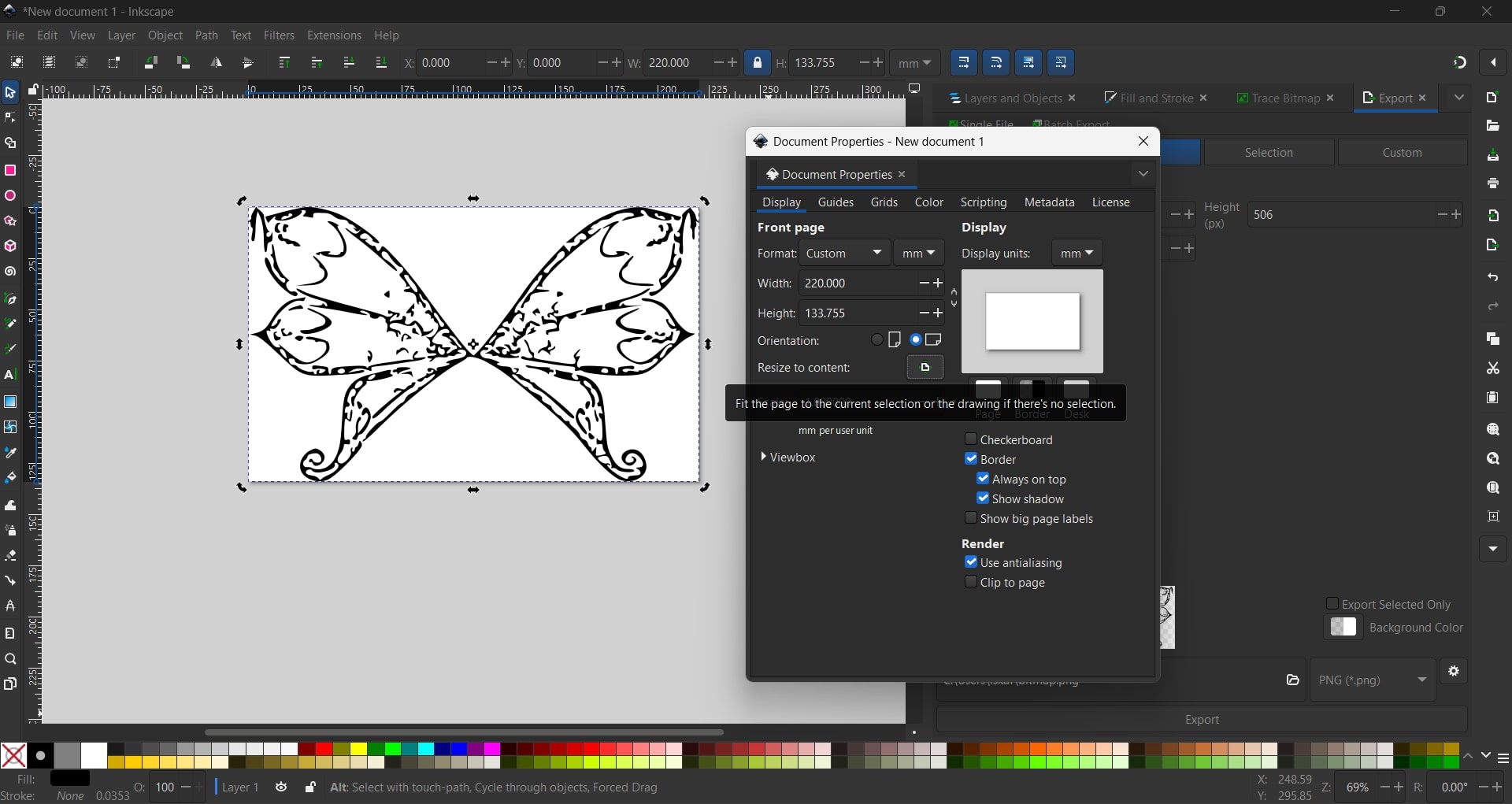The height and width of the screenshot is (804, 1512).
Task: Toggle Layer 1 visibility eye
Action: (281, 787)
